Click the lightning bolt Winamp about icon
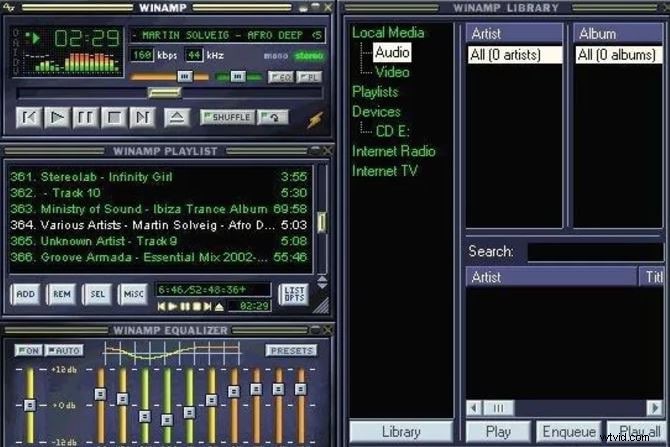The image size is (670, 447). click(316, 120)
